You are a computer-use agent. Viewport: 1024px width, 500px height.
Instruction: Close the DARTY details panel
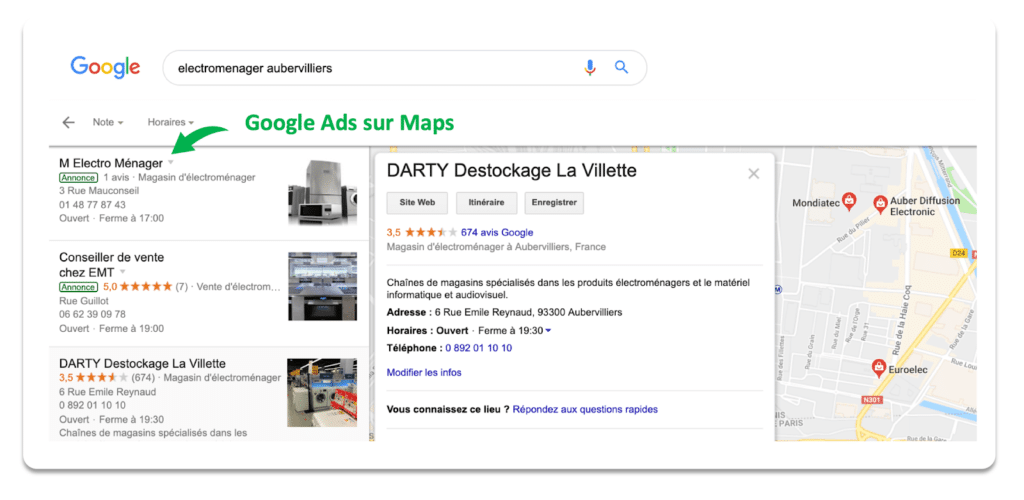[x=754, y=174]
